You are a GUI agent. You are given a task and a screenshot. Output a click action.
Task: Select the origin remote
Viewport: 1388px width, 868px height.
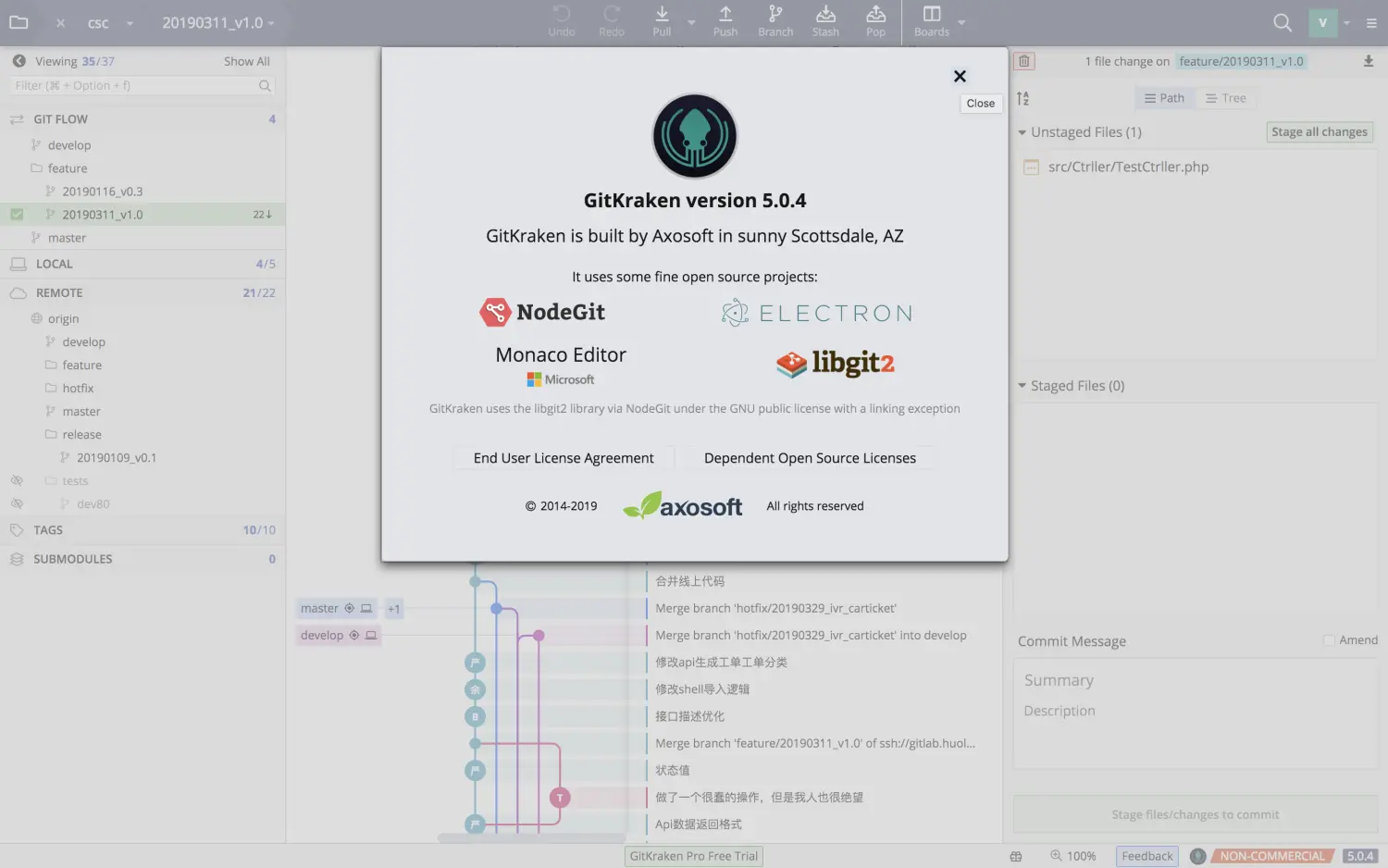point(63,318)
